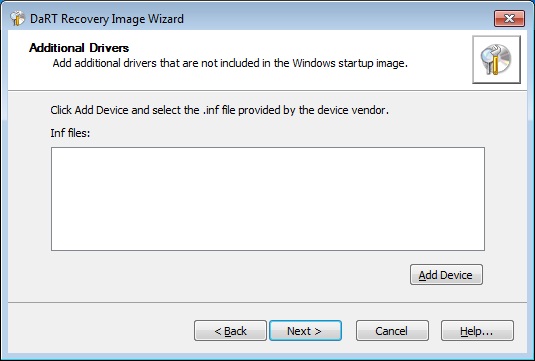Click the red X button in title bar

[x=509, y=18]
